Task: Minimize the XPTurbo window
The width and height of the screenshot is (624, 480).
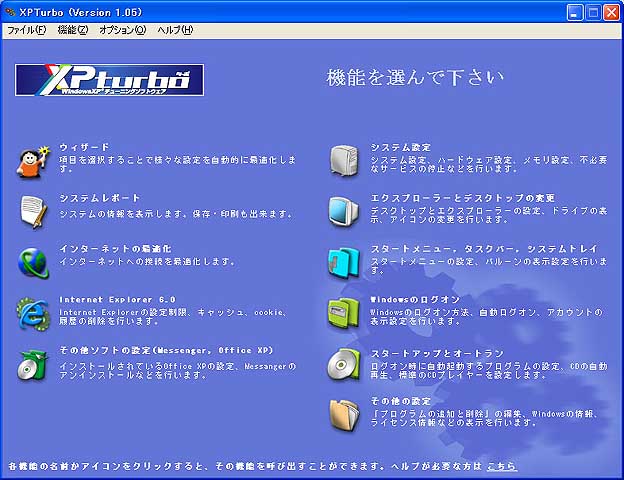Action: [x=574, y=13]
